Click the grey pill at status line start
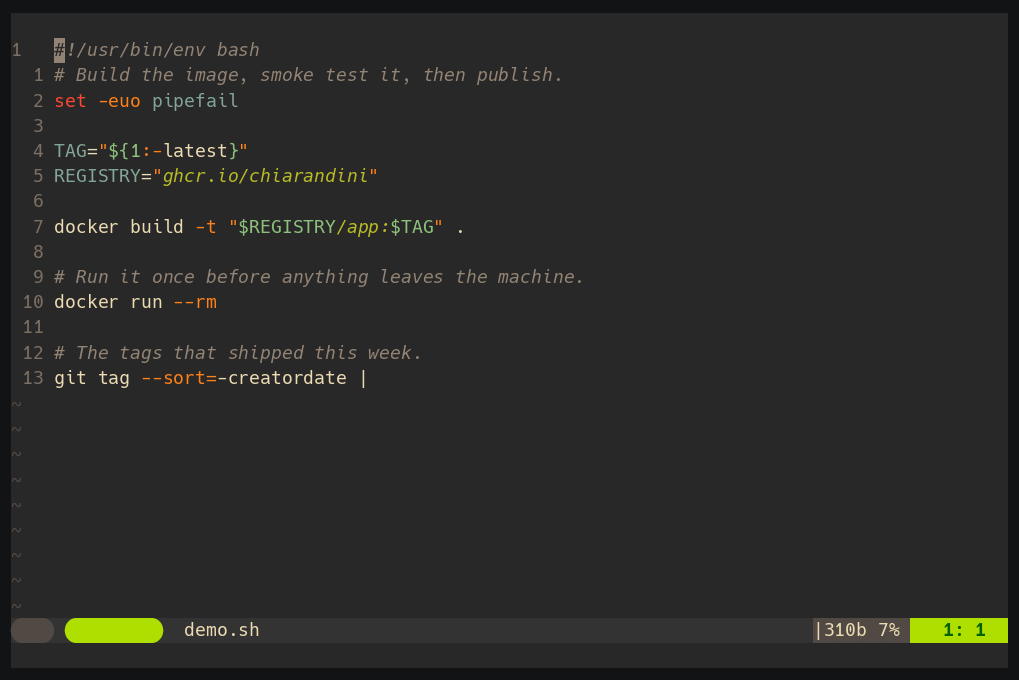Viewport: 1019px width, 680px height. pos(32,631)
